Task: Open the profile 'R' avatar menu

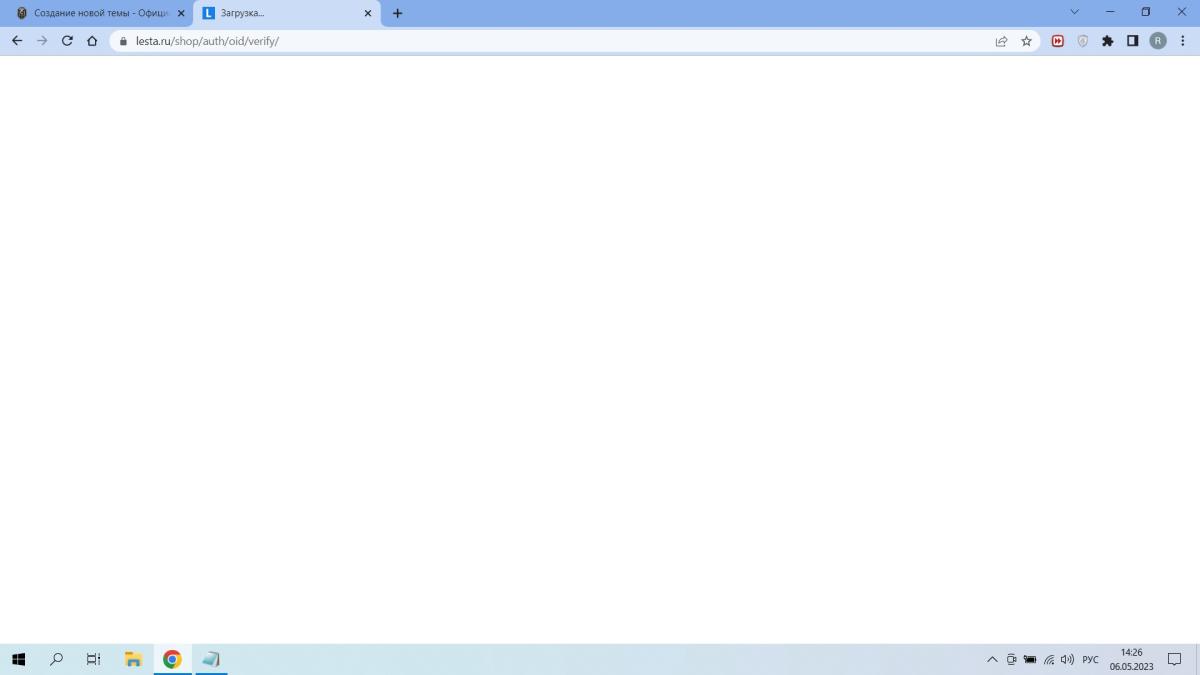Action: (x=1158, y=41)
